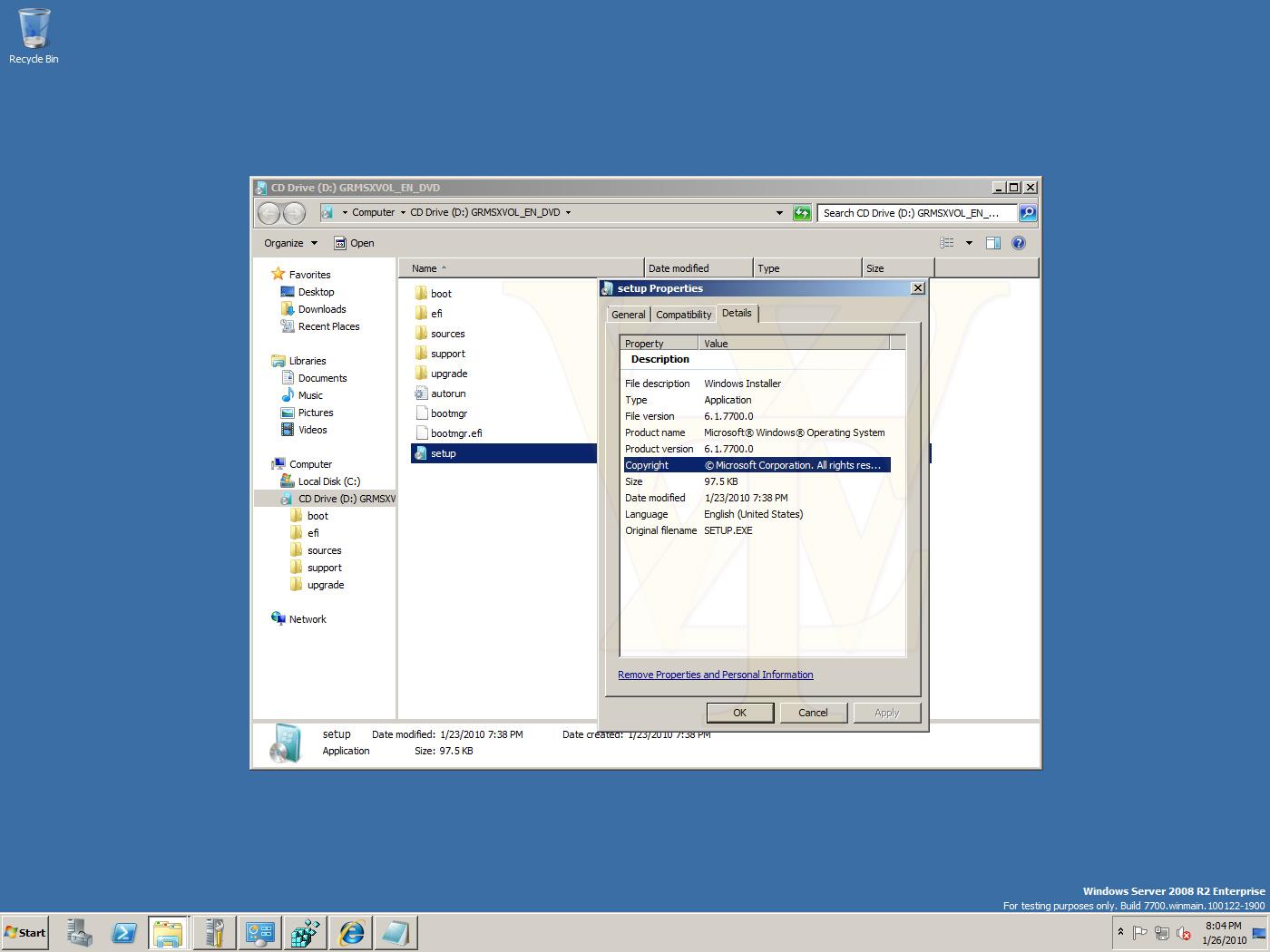Select the support folder in file list
The width and height of the screenshot is (1270, 952).
[x=439, y=354]
